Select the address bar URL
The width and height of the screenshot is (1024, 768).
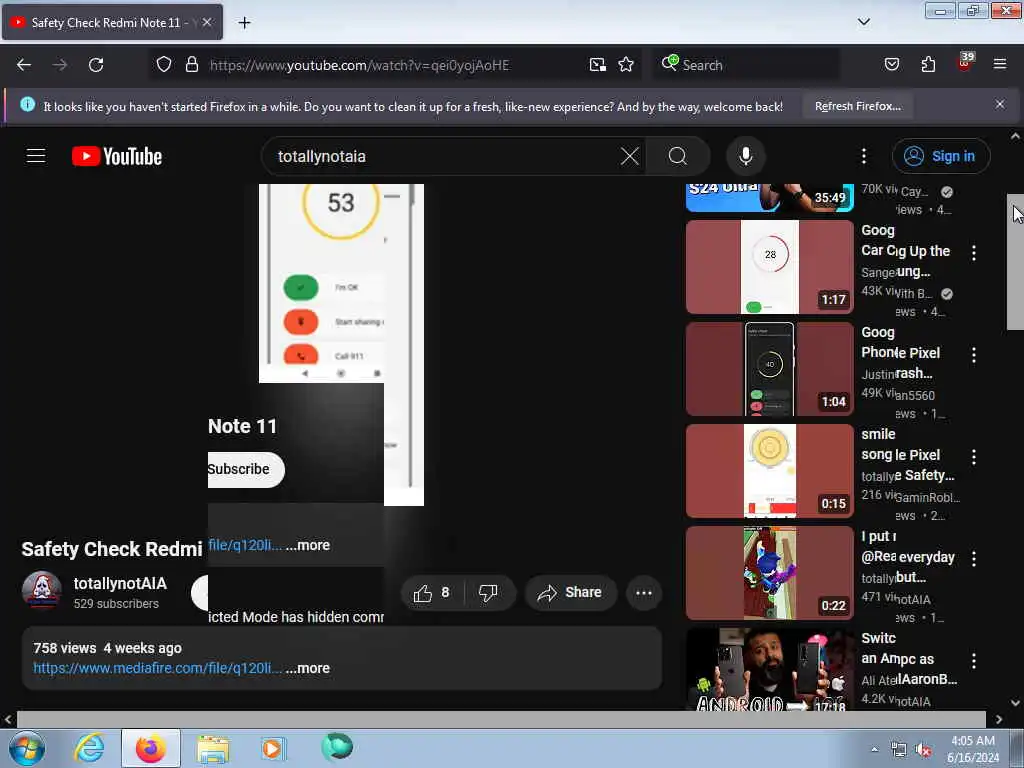[x=359, y=65]
